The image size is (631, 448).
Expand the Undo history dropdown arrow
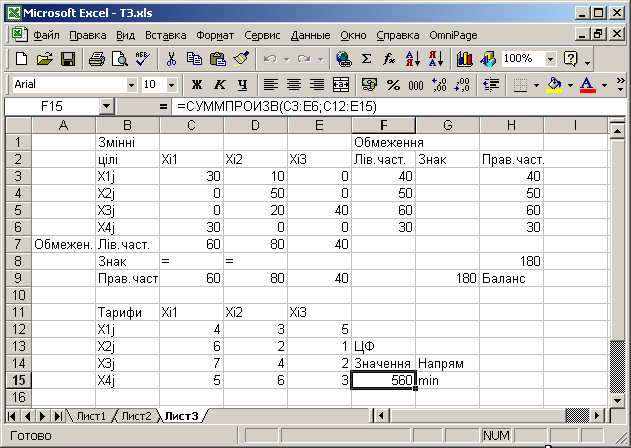click(x=287, y=59)
